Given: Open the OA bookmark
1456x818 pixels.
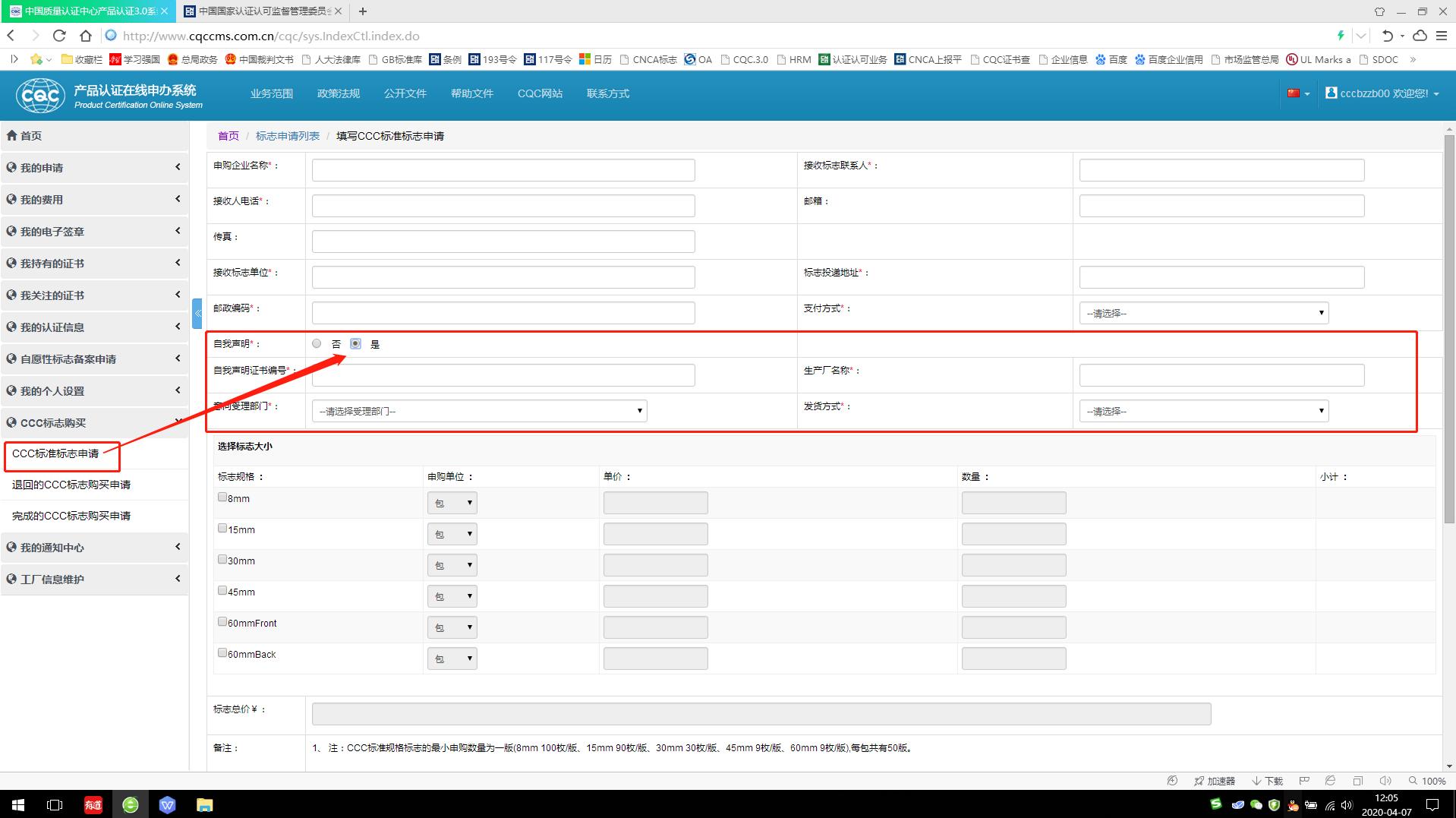Looking at the screenshot, I should tap(698, 59).
